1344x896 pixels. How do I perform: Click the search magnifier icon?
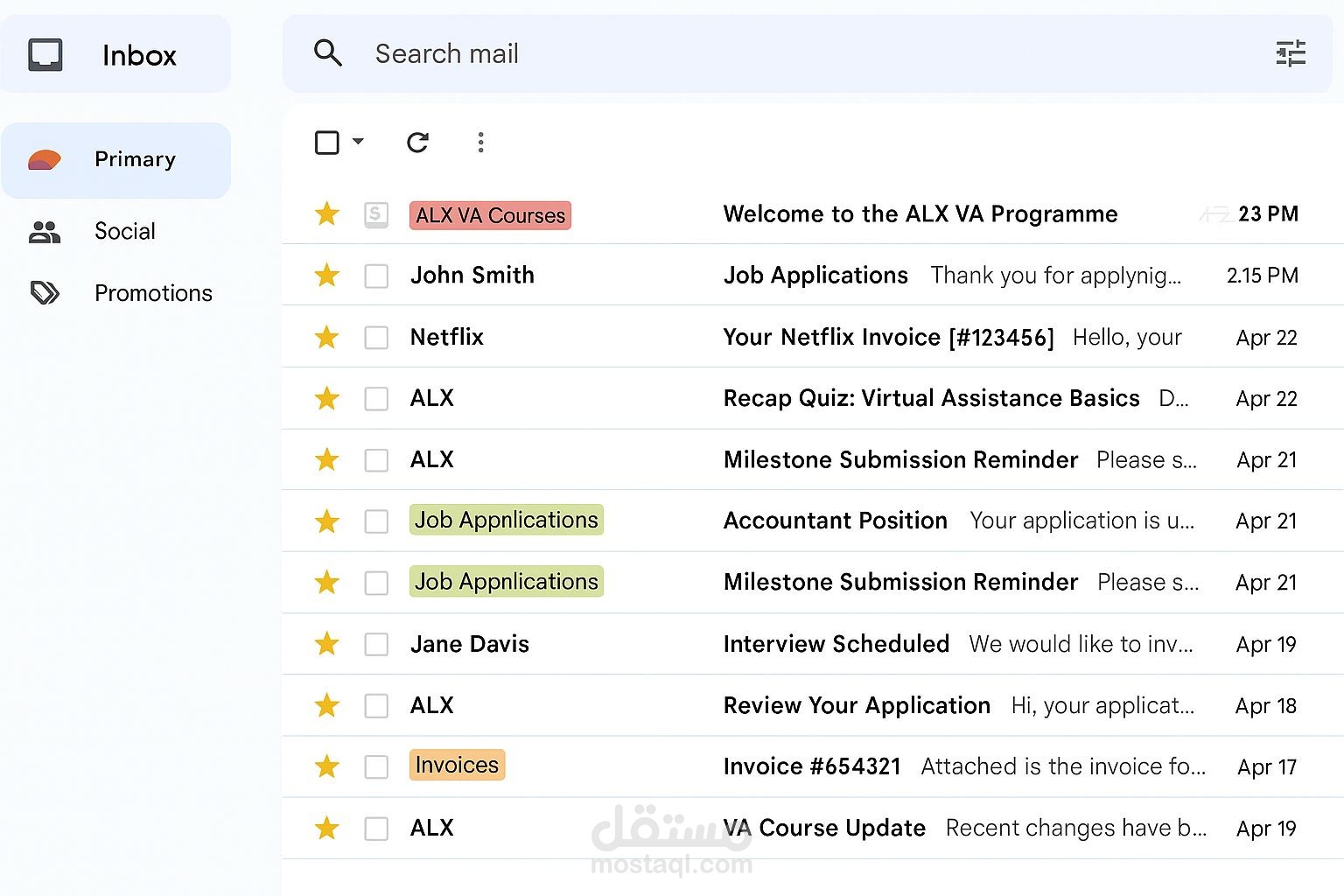click(327, 53)
